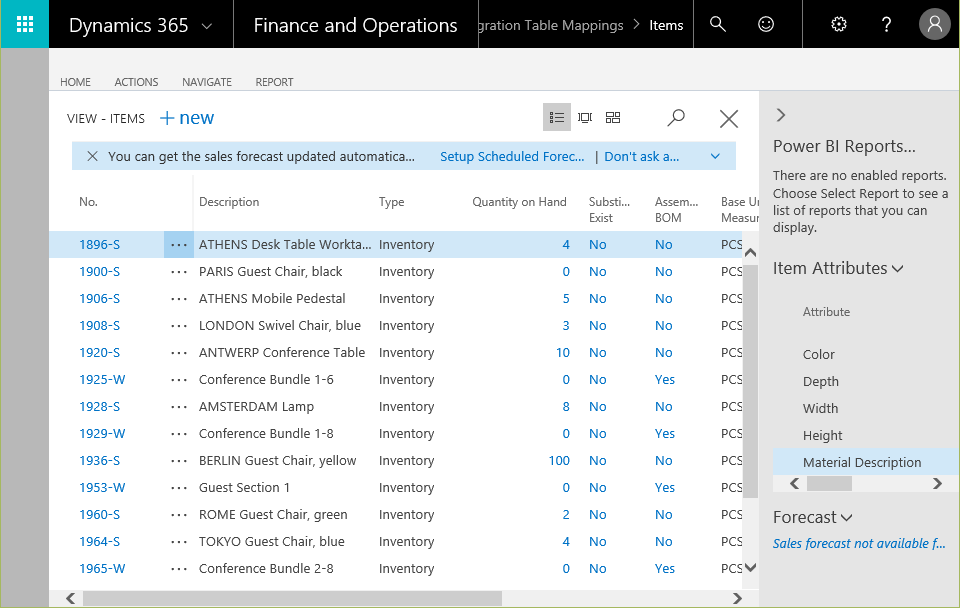This screenshot has height=608, width=960.
Task: Open row menu for BERLIN Guest Chair
Action: click(179, 460)
